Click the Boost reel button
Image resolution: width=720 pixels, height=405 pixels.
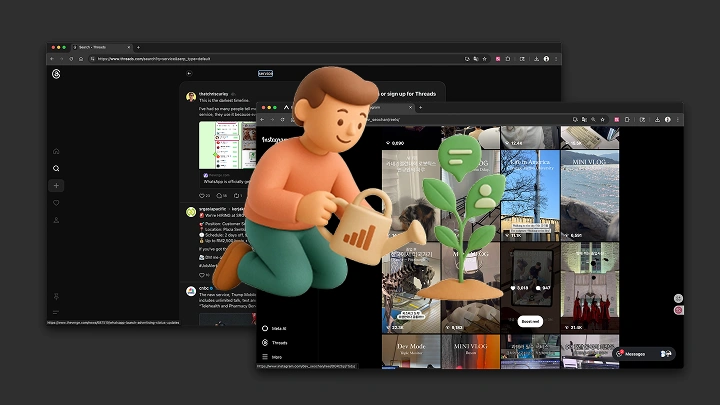(530, 321)
